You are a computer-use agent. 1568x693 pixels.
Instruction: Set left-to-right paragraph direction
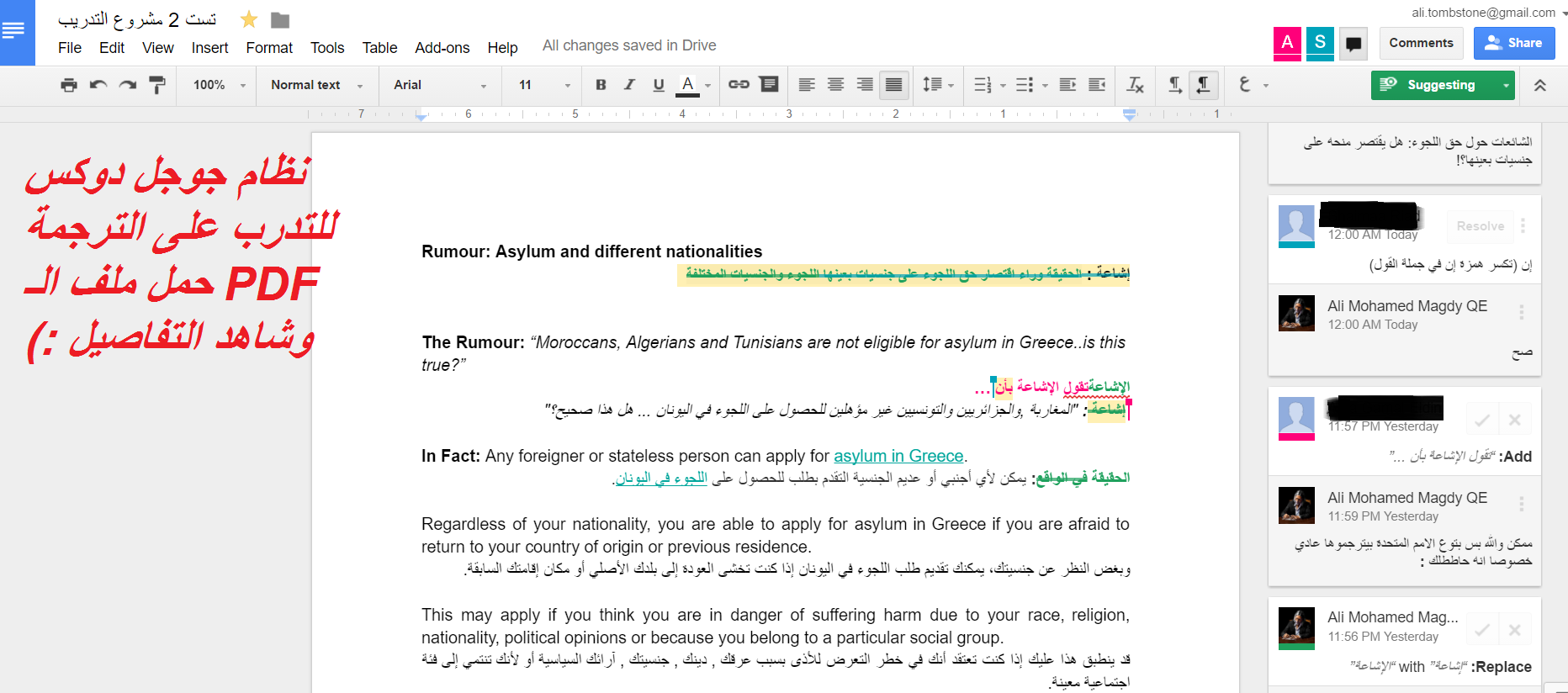click(1175, 85)
